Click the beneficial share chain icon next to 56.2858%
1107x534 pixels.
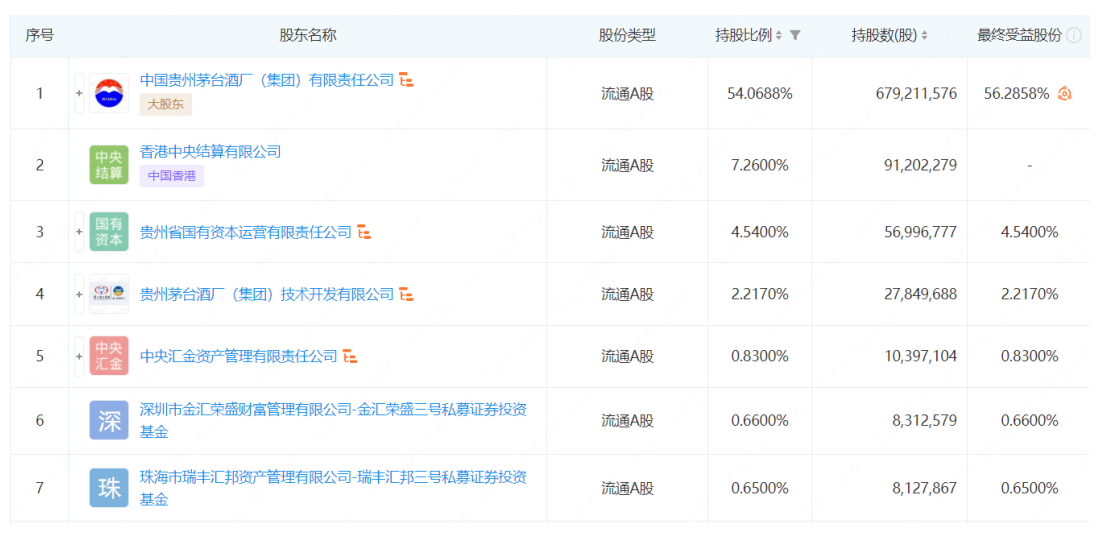click(1065, 93)
